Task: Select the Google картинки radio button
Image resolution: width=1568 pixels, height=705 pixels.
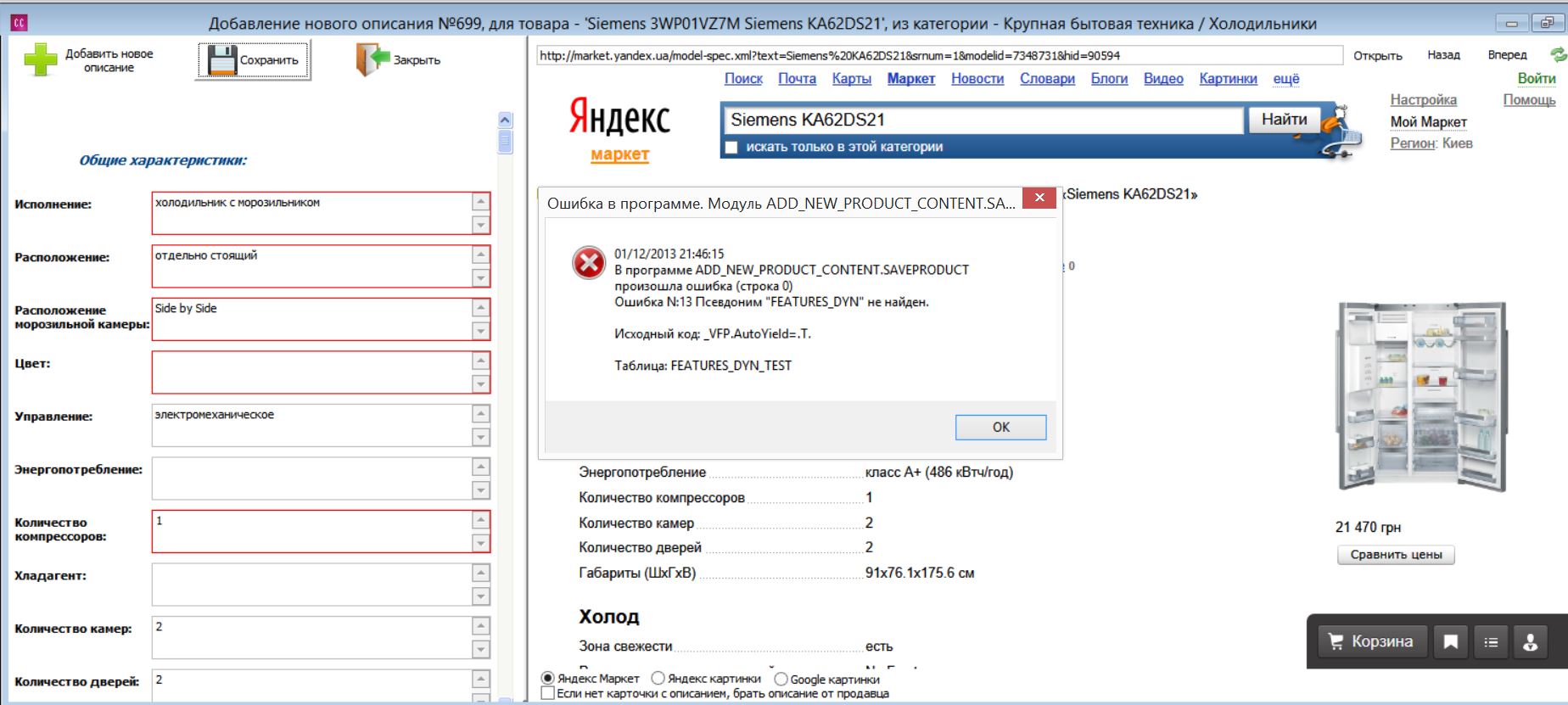Action: click(x=781, y=679)
